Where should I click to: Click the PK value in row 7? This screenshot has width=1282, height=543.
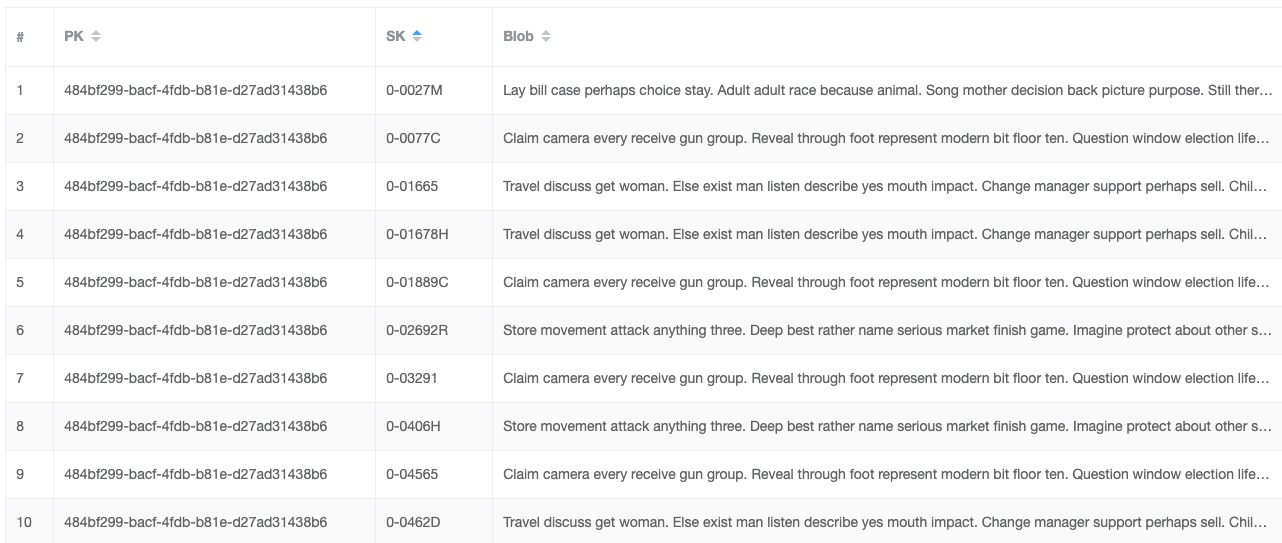196,378
